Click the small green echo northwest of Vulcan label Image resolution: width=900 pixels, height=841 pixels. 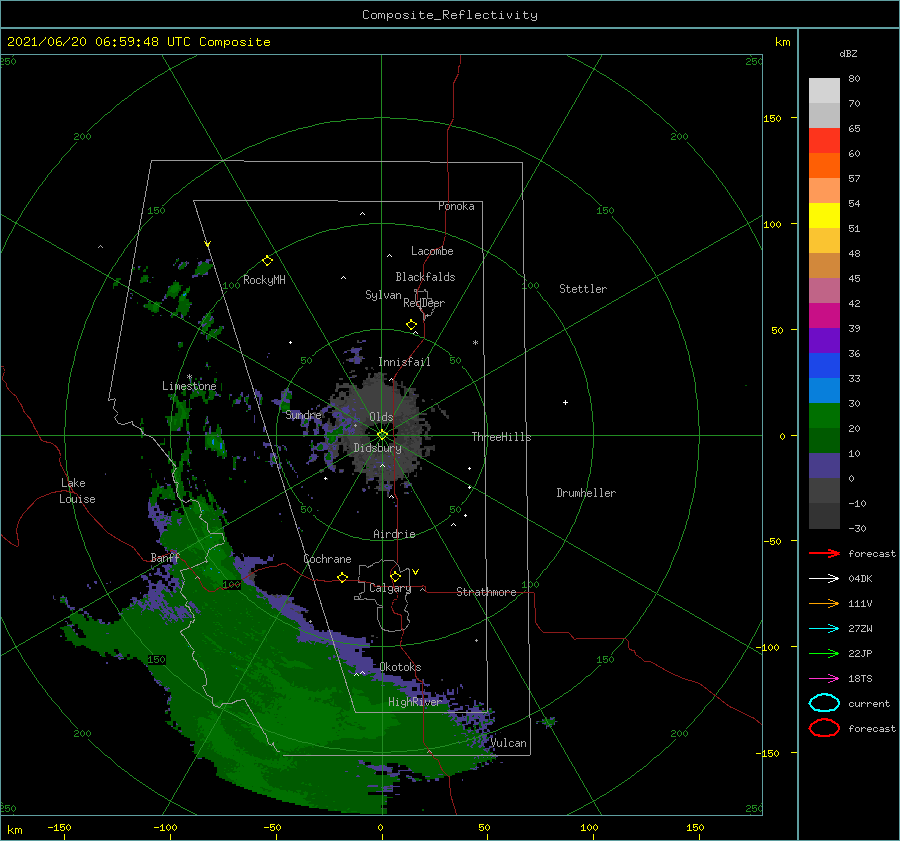point(549,722)
